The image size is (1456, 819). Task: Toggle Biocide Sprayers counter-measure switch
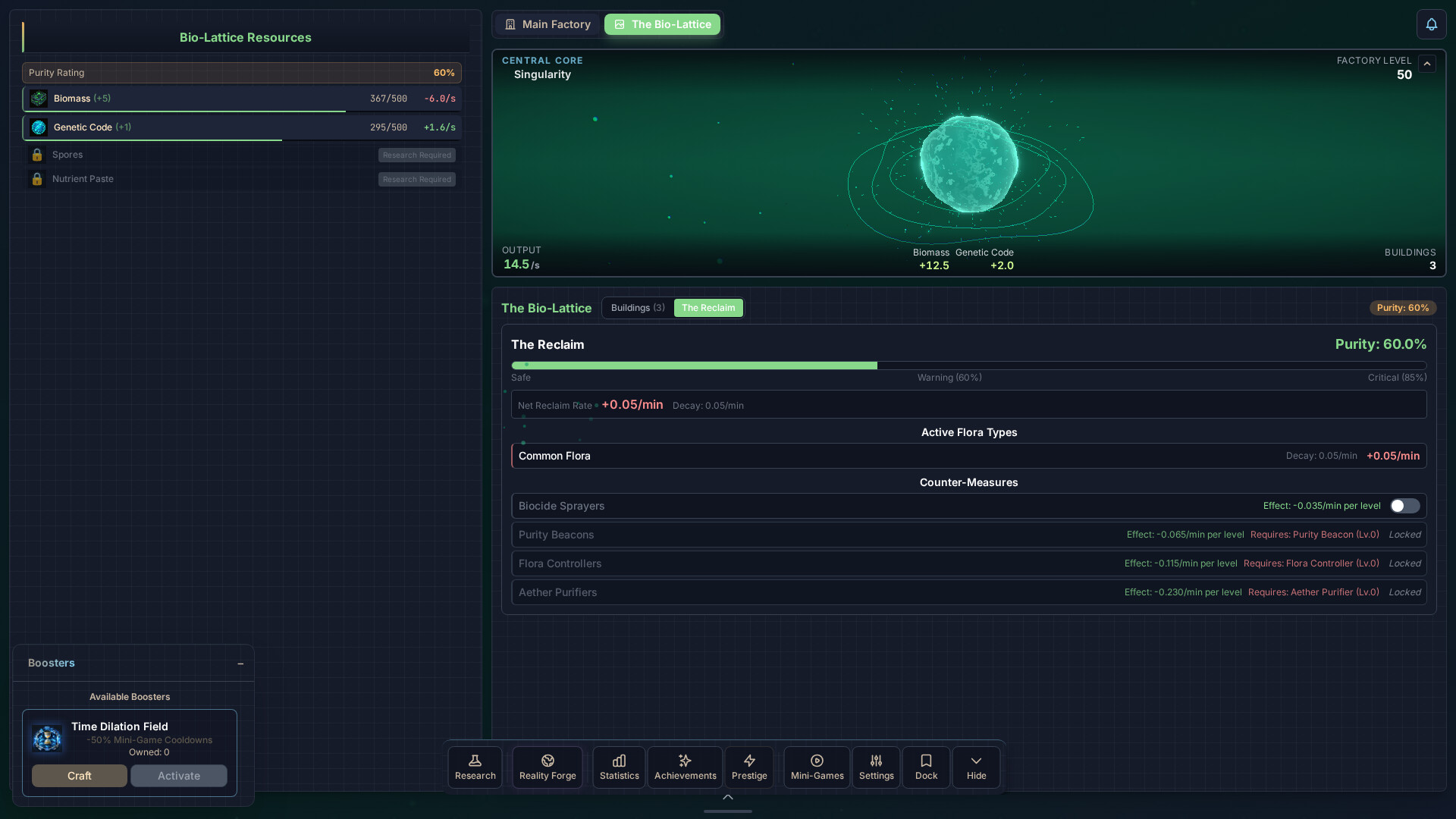click(x=1404, y=506)
